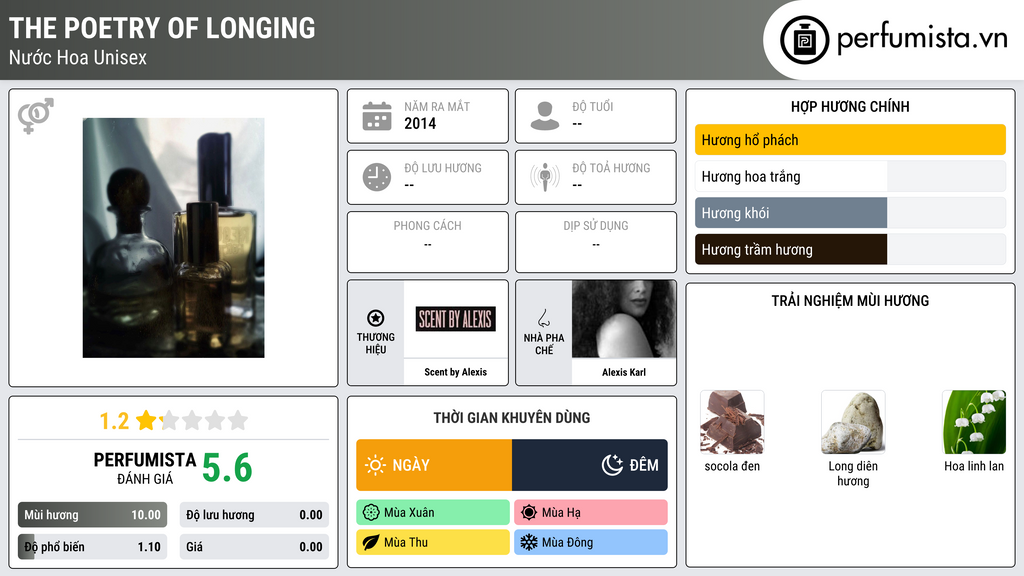
Task: Click the sun icon next to Mùa Hạ
Action: pos(529,513)
